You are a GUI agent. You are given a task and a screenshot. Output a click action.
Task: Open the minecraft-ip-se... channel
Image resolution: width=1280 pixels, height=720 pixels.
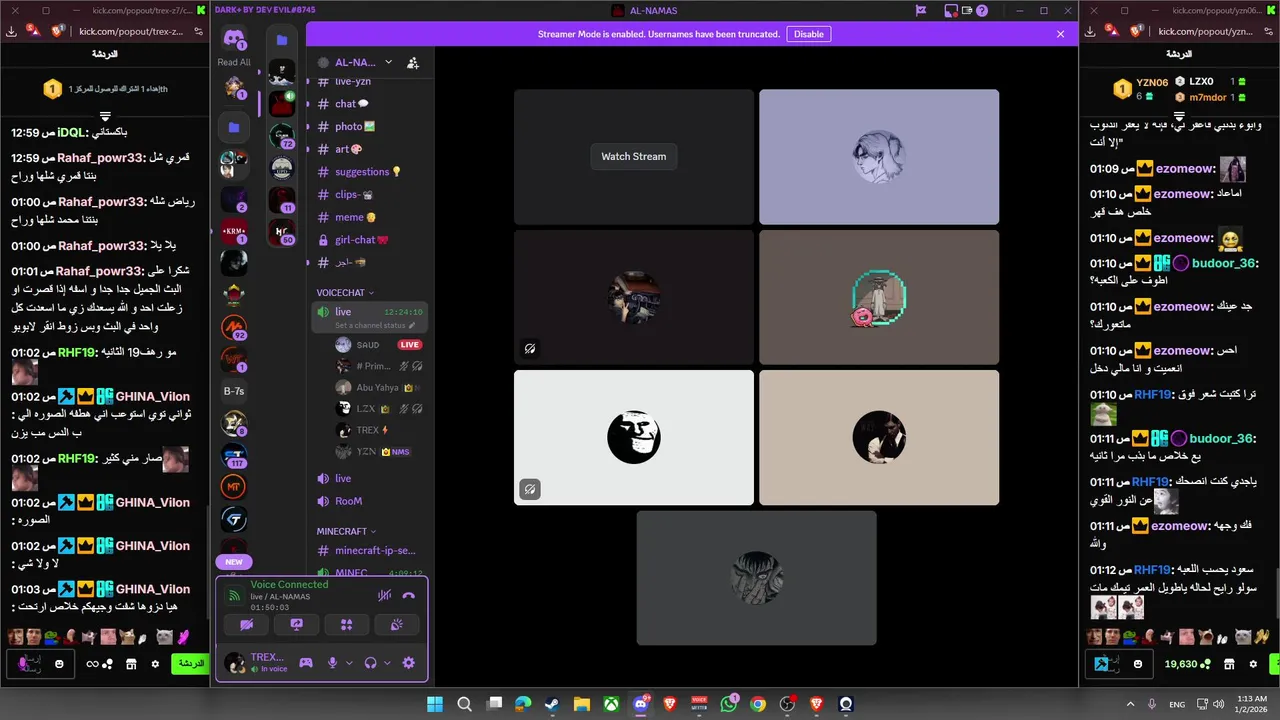click(x=370, y=550)
